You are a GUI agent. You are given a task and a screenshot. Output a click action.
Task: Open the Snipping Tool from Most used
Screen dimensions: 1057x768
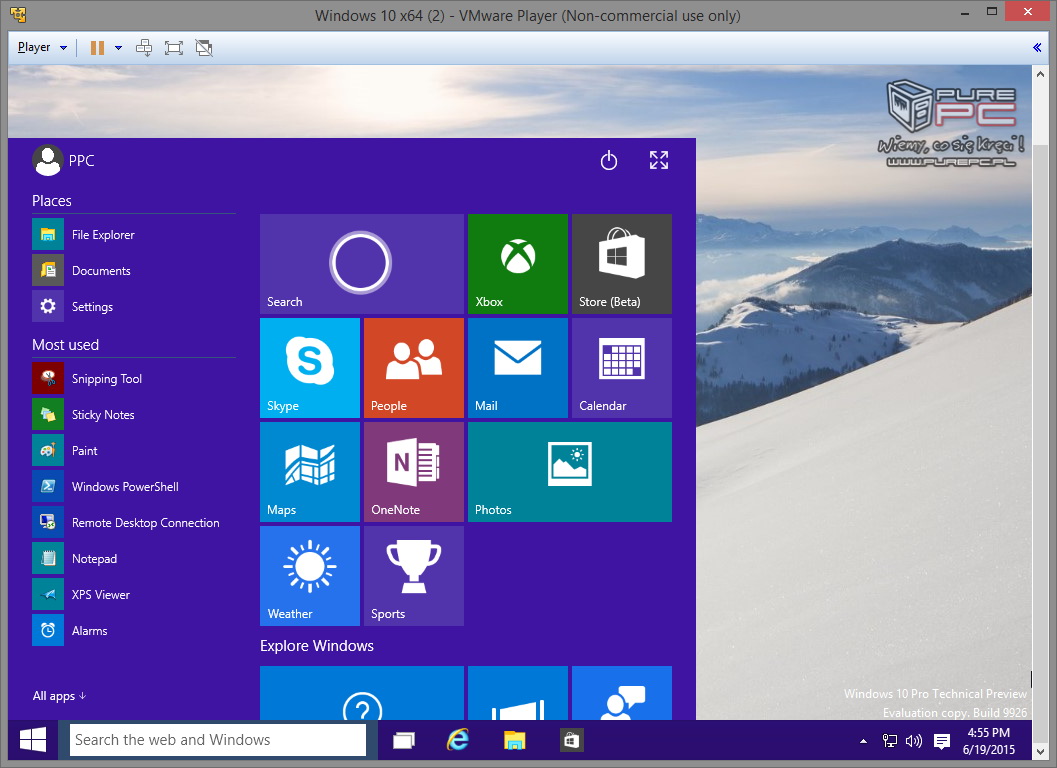(x=106, y=379)
